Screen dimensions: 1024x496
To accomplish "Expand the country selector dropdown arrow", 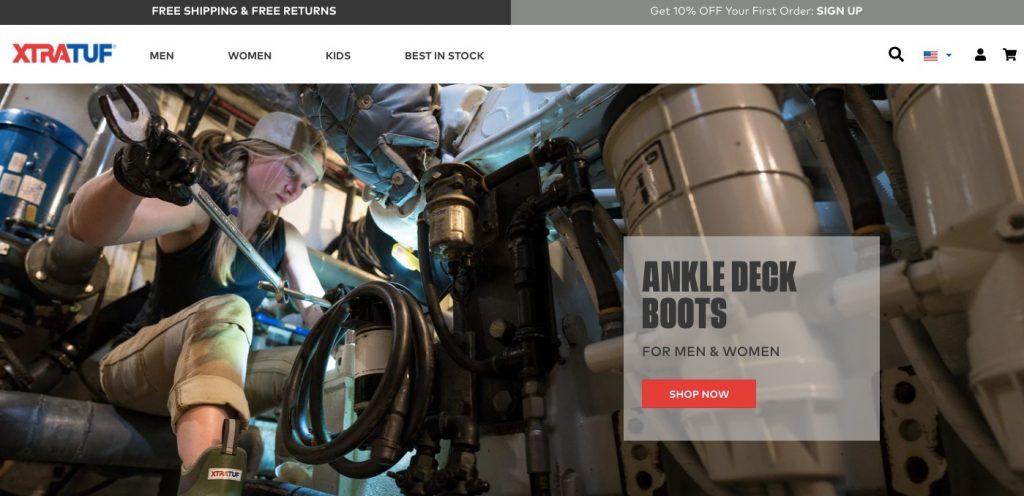I will [949, 55].
